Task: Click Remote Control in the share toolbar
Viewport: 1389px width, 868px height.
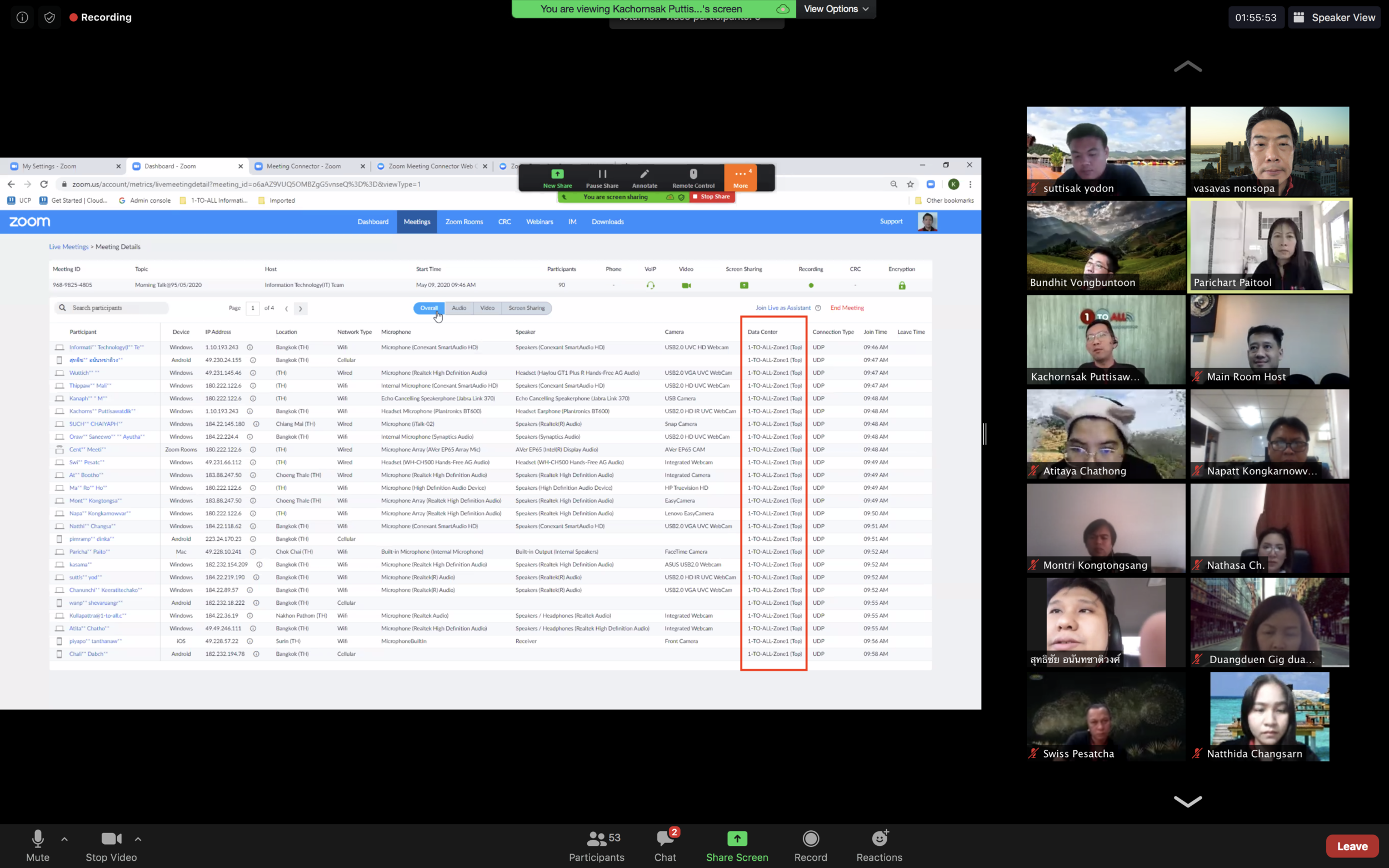Action: coord(692,177)
